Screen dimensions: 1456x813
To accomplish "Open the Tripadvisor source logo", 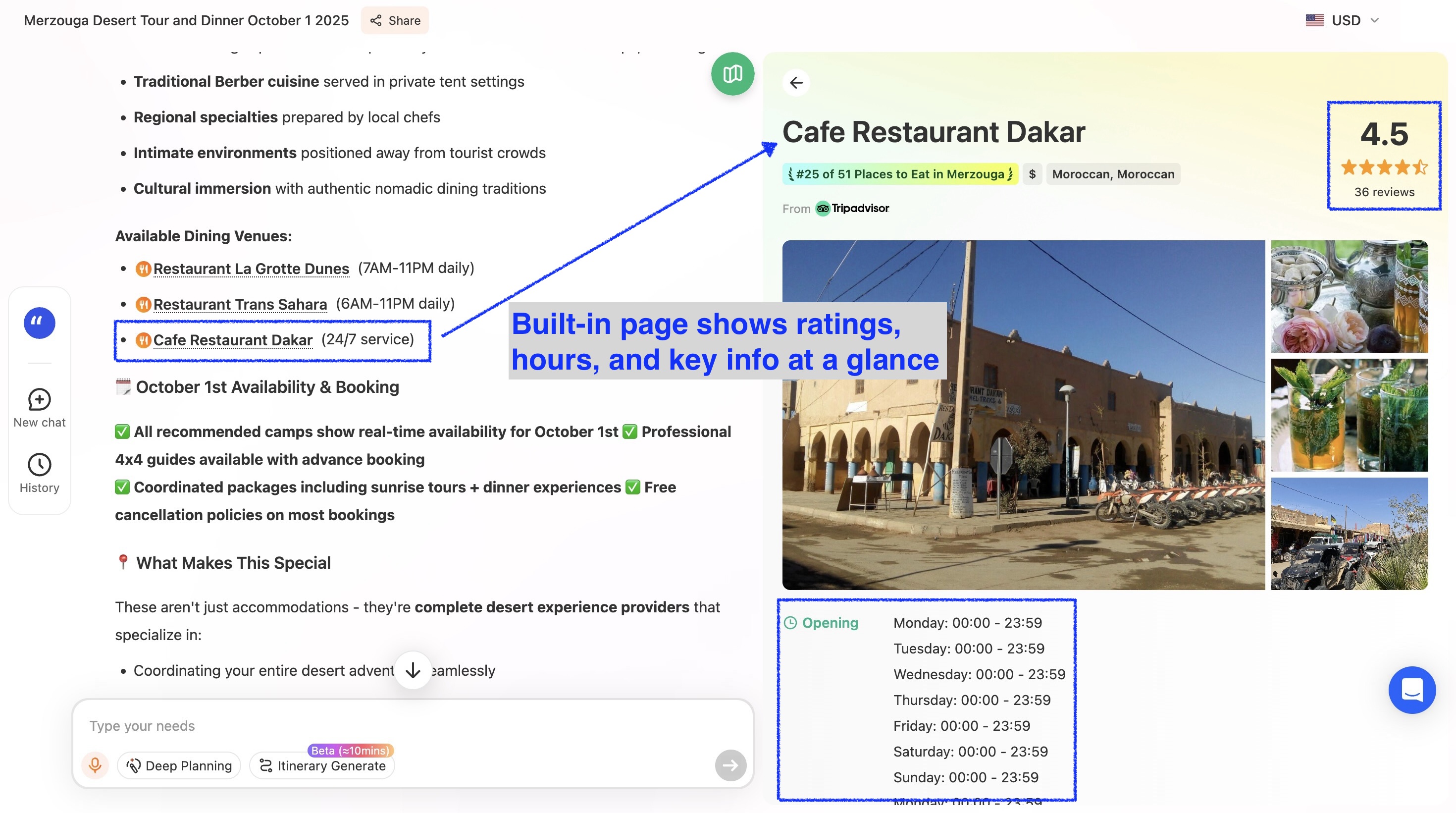I will tap(852, 208).
